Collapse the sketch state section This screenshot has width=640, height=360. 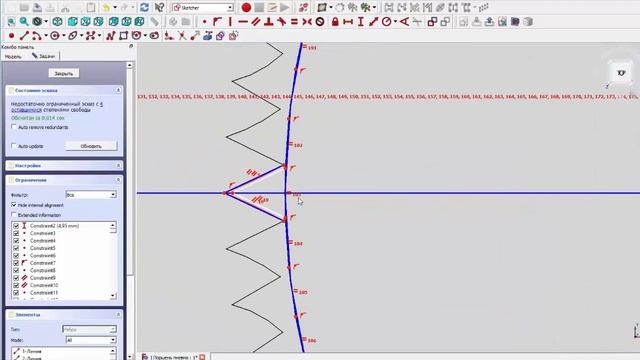[118, 90]
